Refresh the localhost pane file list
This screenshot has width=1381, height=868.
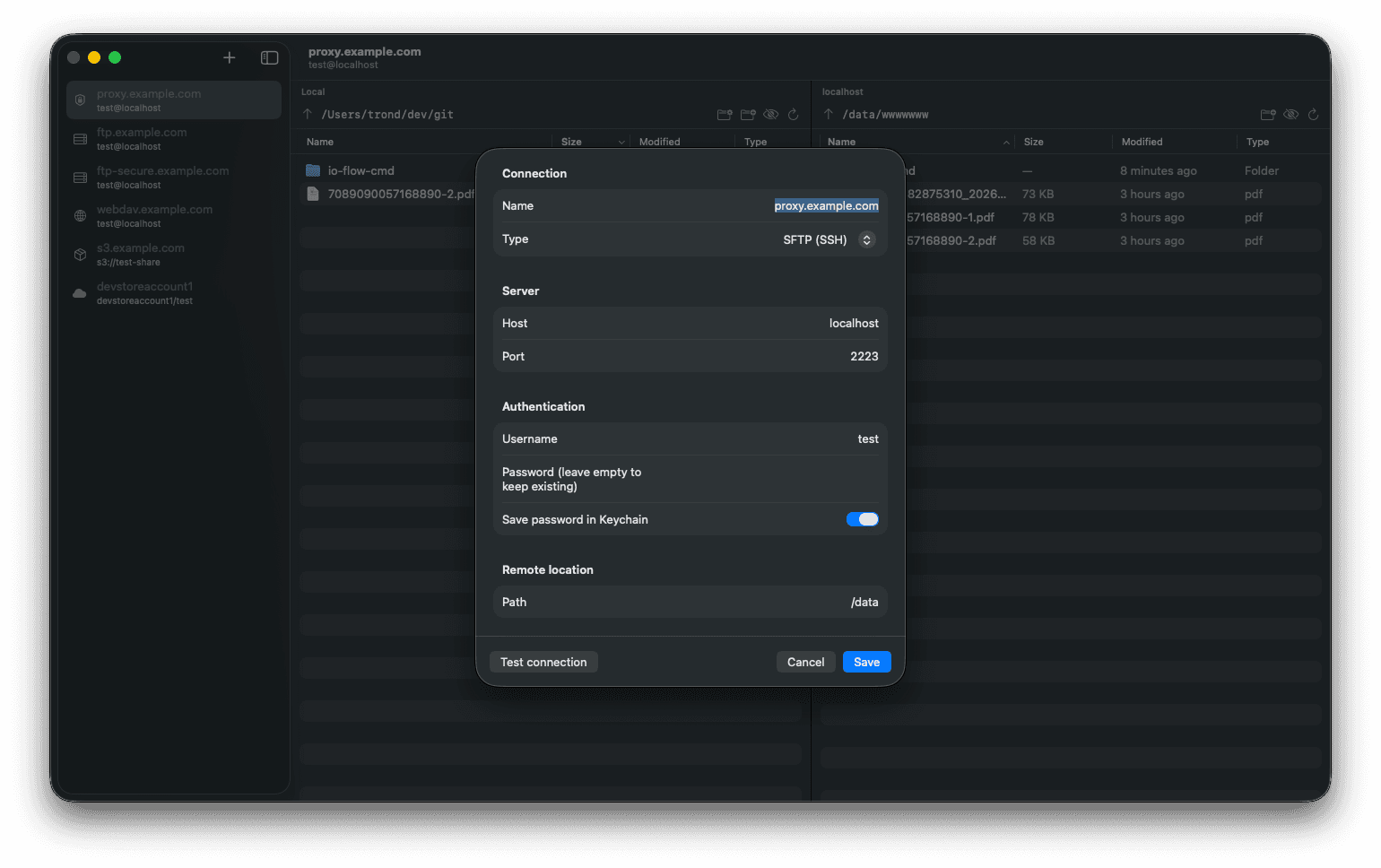tap(1313, 114)
